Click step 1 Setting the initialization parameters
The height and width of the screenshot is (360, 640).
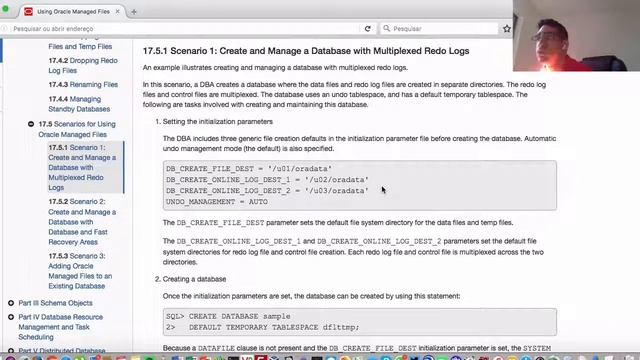tap(218, 122)
